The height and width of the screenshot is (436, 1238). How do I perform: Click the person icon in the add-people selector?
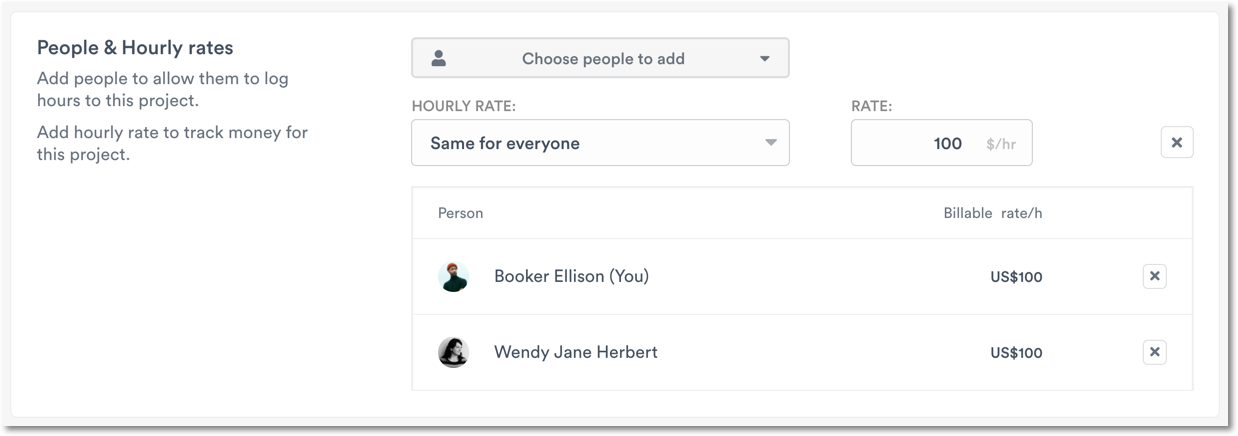(x=438, y=58)
